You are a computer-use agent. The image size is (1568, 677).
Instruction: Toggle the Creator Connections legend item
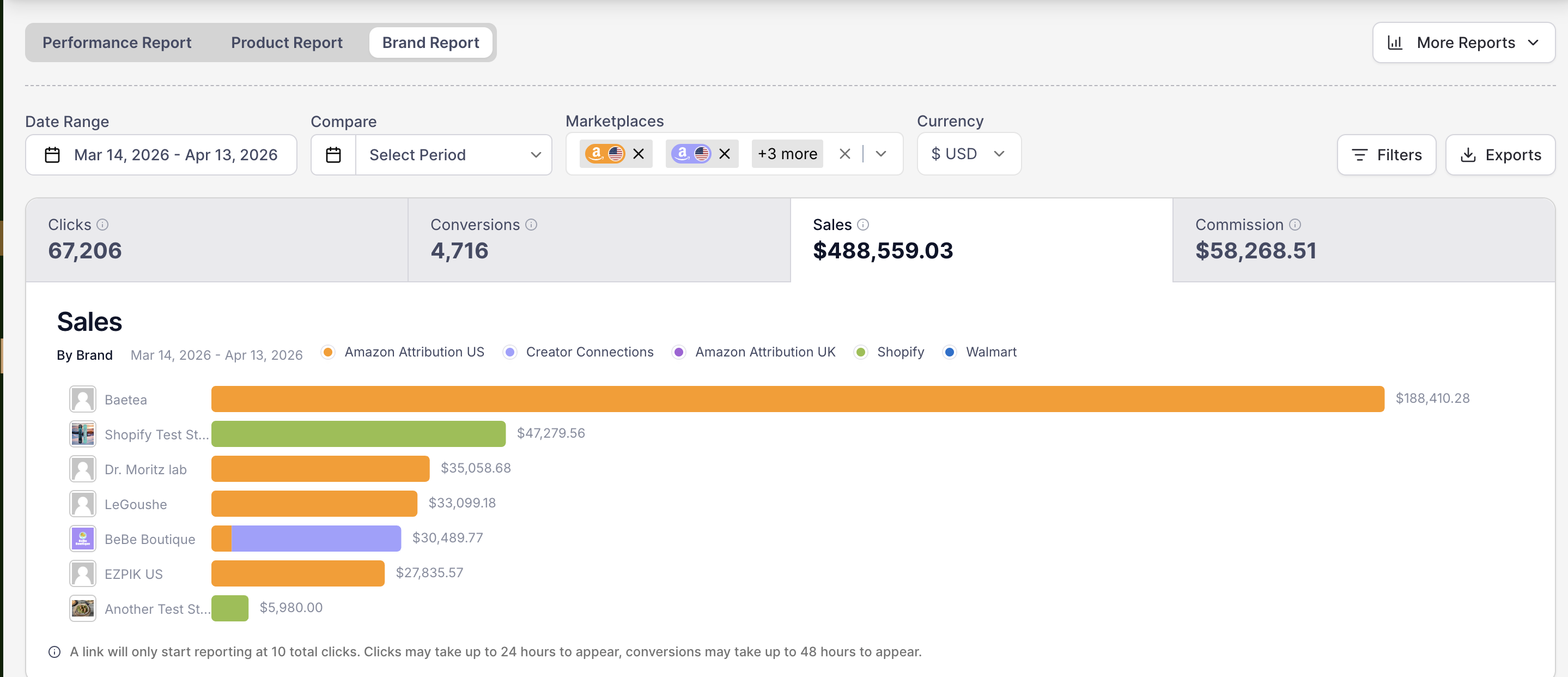click(509, 352)
